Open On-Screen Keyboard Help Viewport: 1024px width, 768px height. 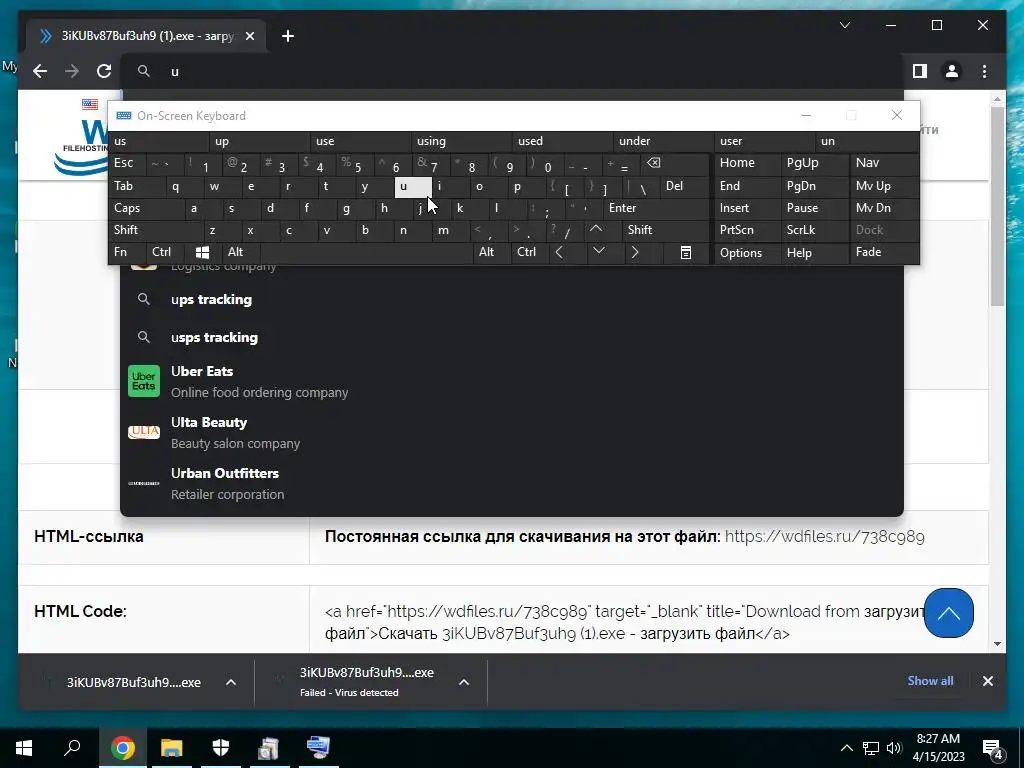[814, 252]
